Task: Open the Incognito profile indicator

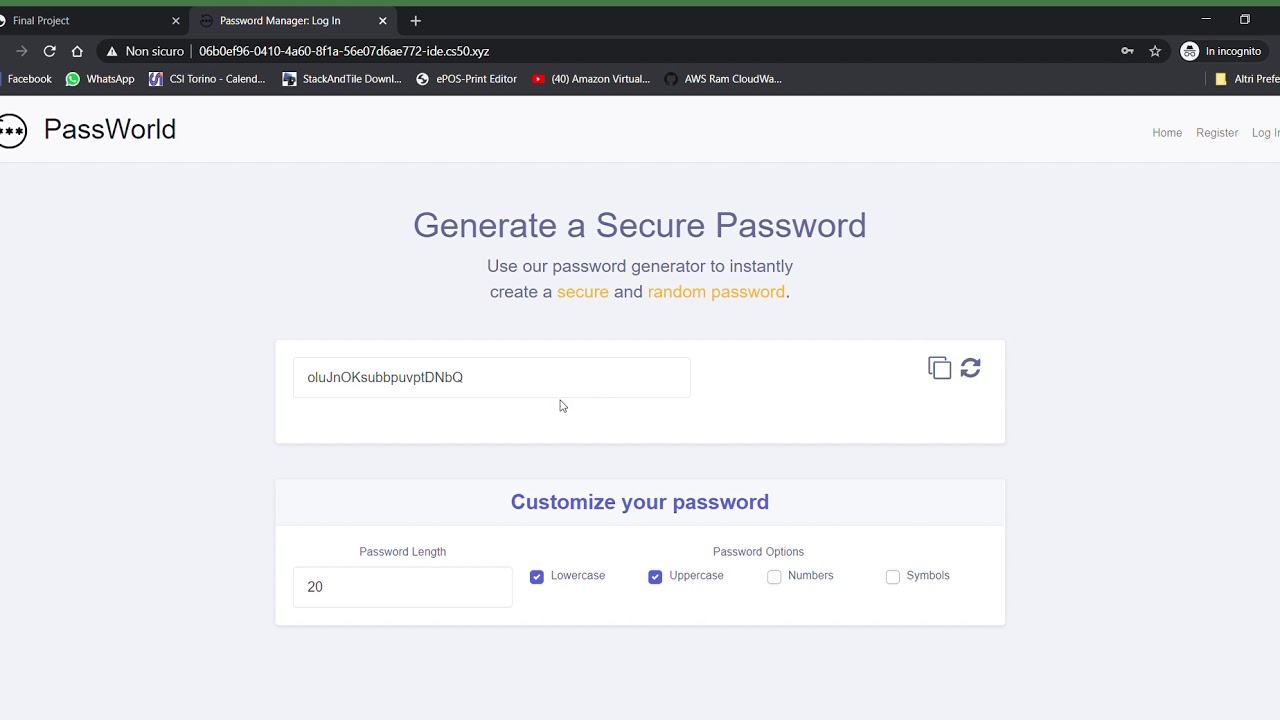Action: 1221,51
